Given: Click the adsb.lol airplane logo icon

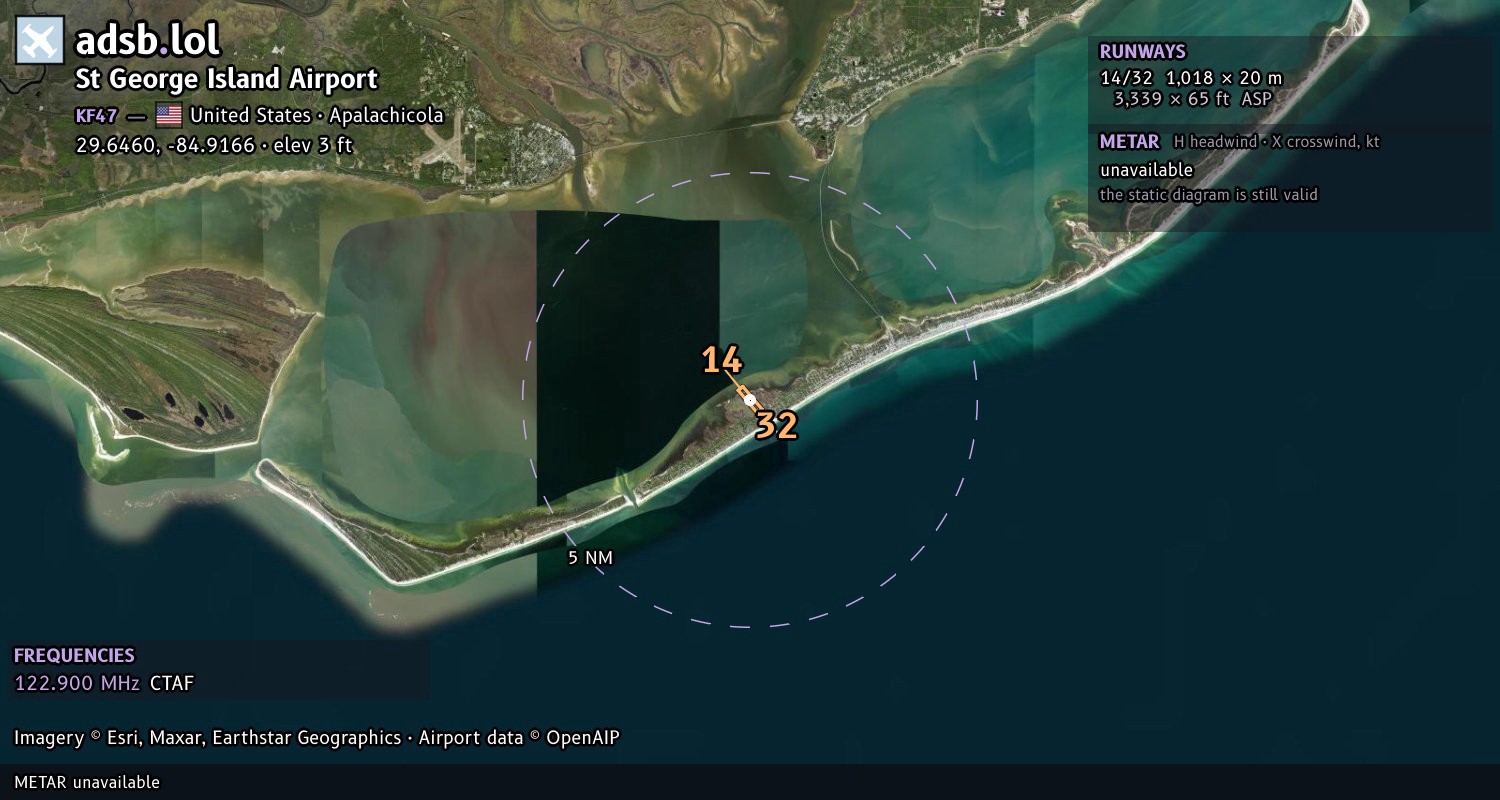Looking at the screenshot, I should click(x=40, y=41).
